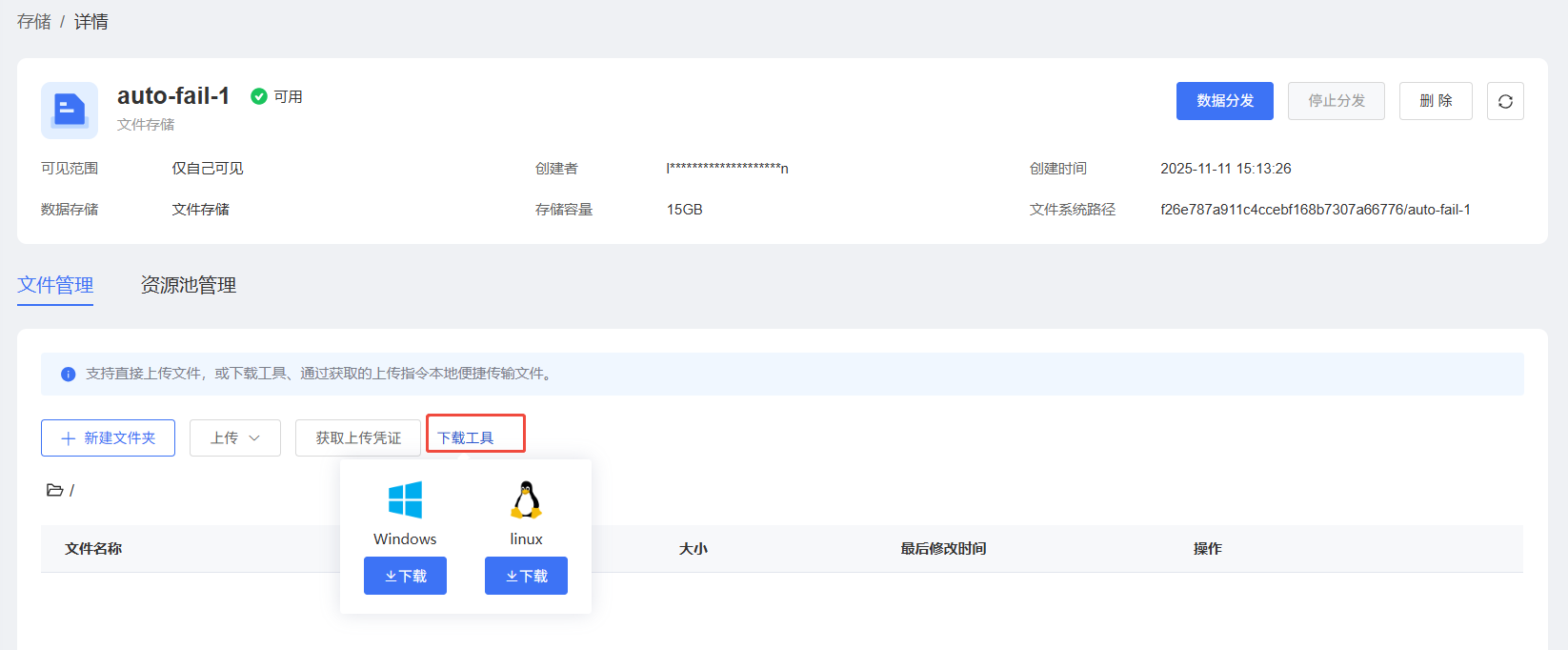
Task: Click the 文件名称 column header
Action: [93, 549]
